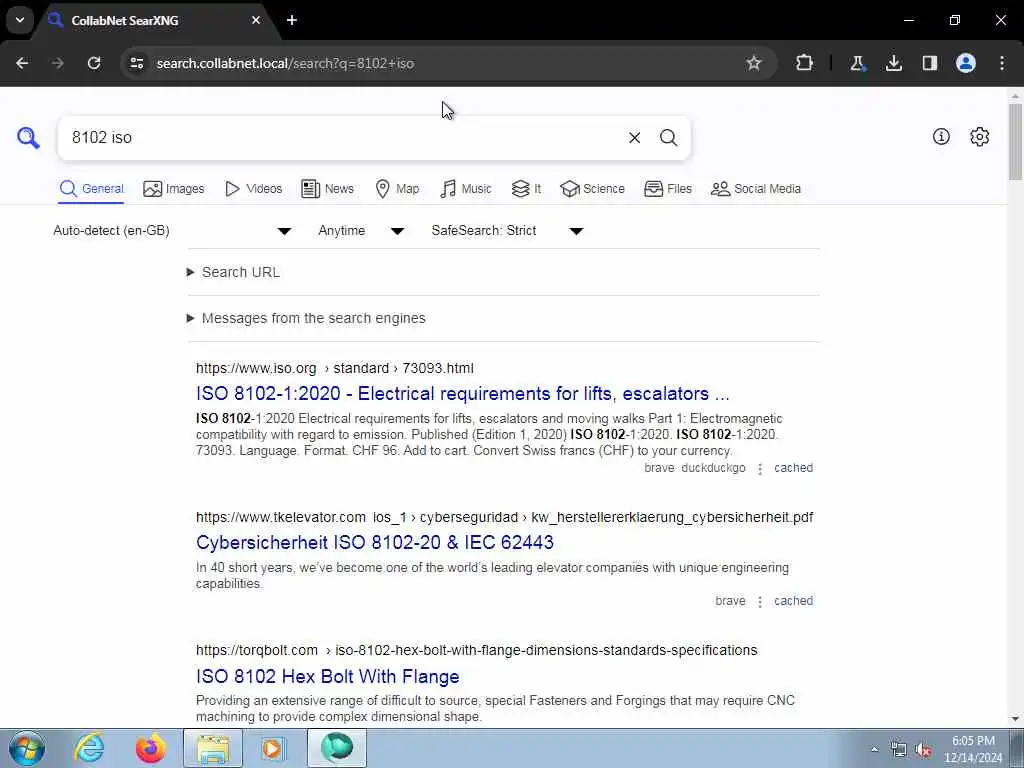Switch to the Images tab
The width and height of the screenshot is (1024, 768).
pos(173,189)
